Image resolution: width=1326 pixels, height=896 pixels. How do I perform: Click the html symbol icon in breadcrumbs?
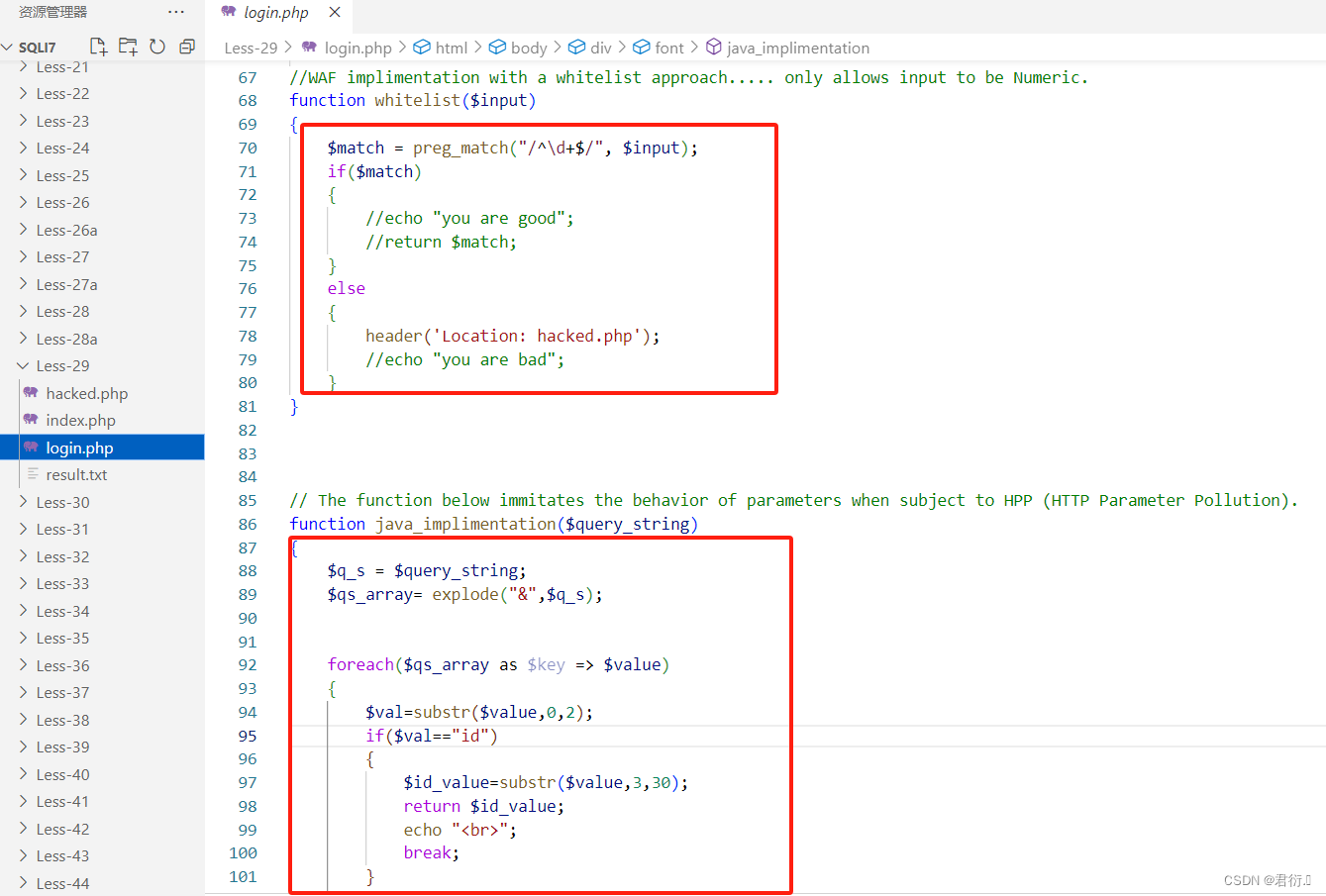point(422,48)
